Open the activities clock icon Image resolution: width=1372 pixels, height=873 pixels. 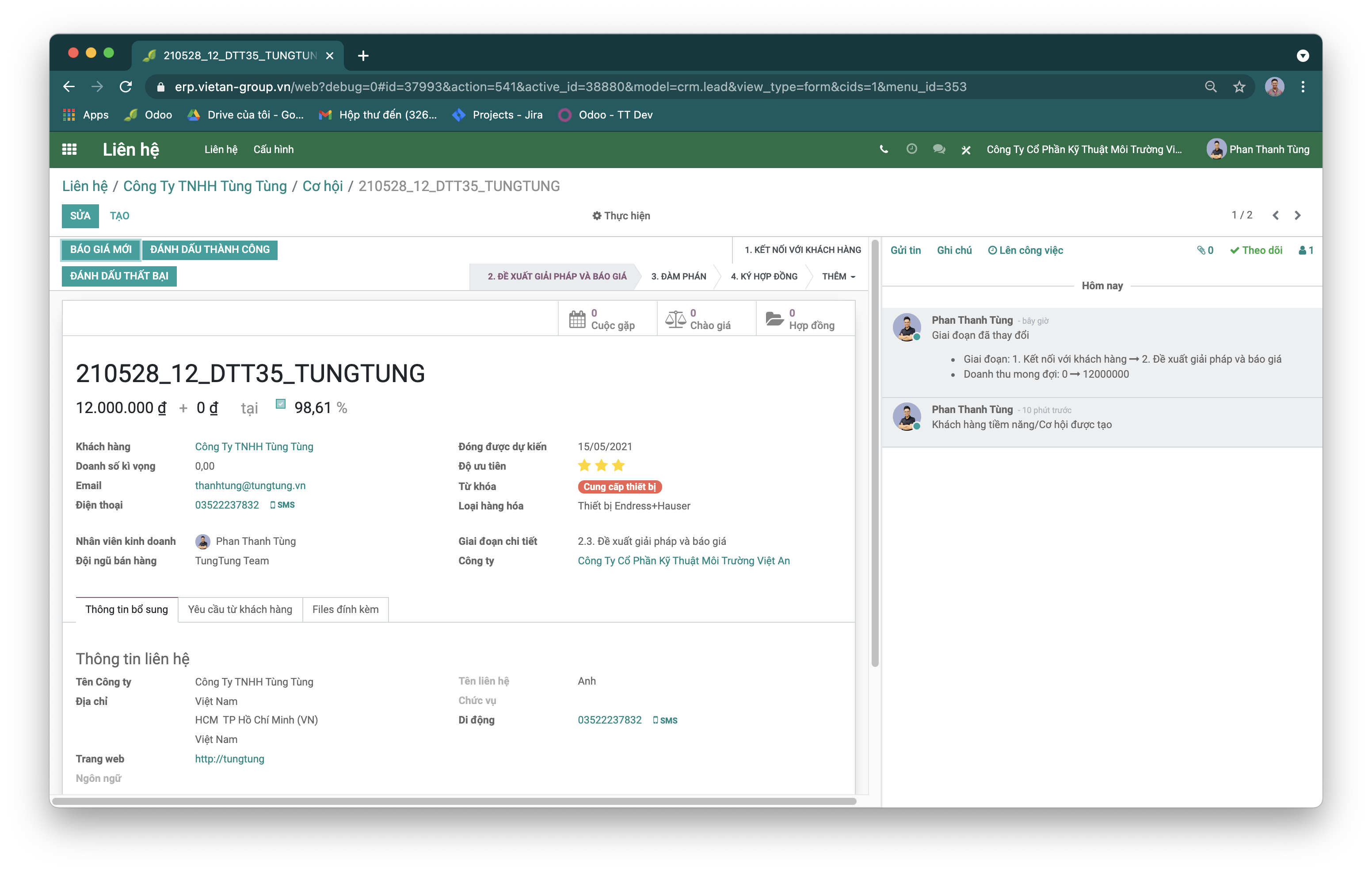tap(911, 149)
